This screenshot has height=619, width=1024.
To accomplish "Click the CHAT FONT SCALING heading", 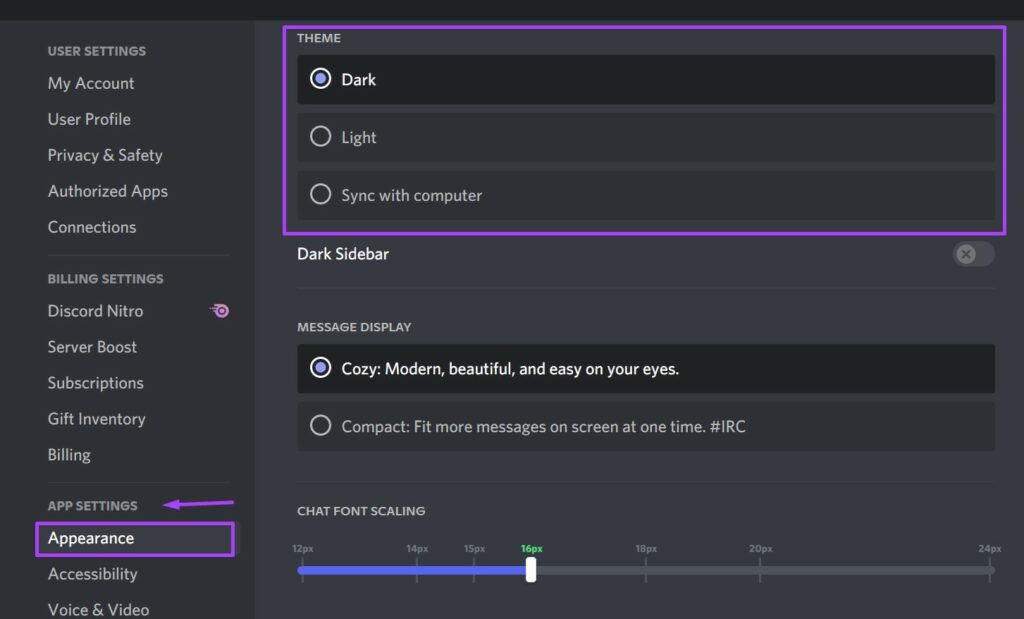I will click(x=361, y=511).
